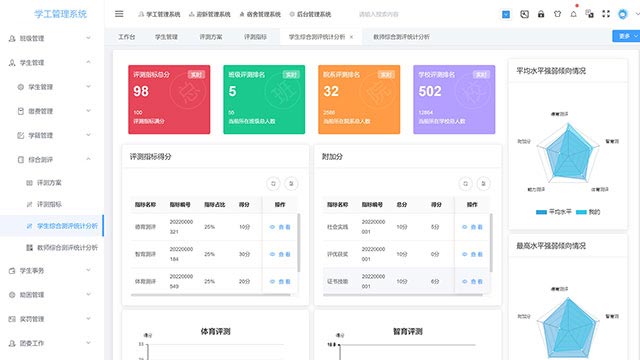Click horizontal scrollbar under 评测指标得分 table

click(x=211, y=295)
